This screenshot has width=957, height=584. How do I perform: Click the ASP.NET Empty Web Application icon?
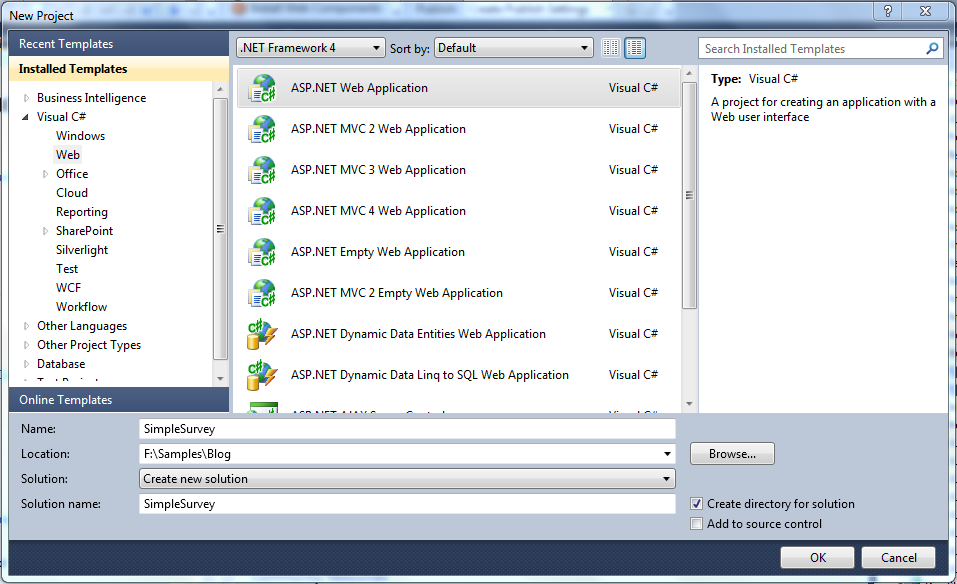click(262, 252)
